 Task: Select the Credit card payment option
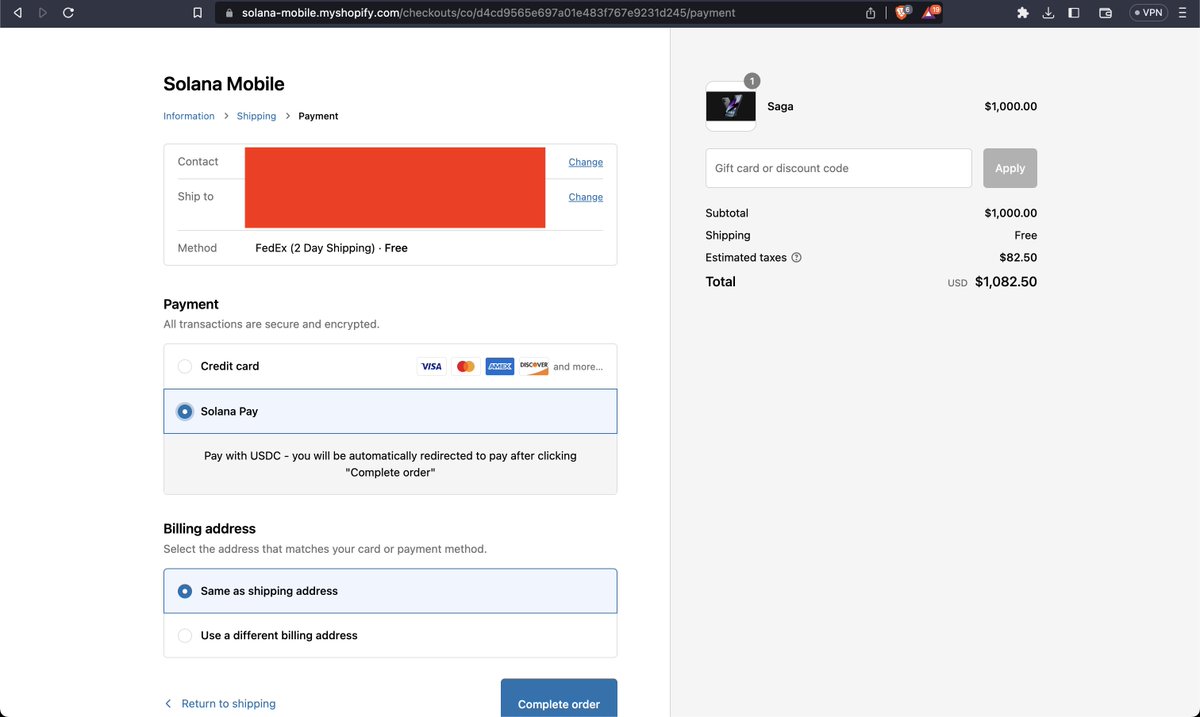pos(390,366)
